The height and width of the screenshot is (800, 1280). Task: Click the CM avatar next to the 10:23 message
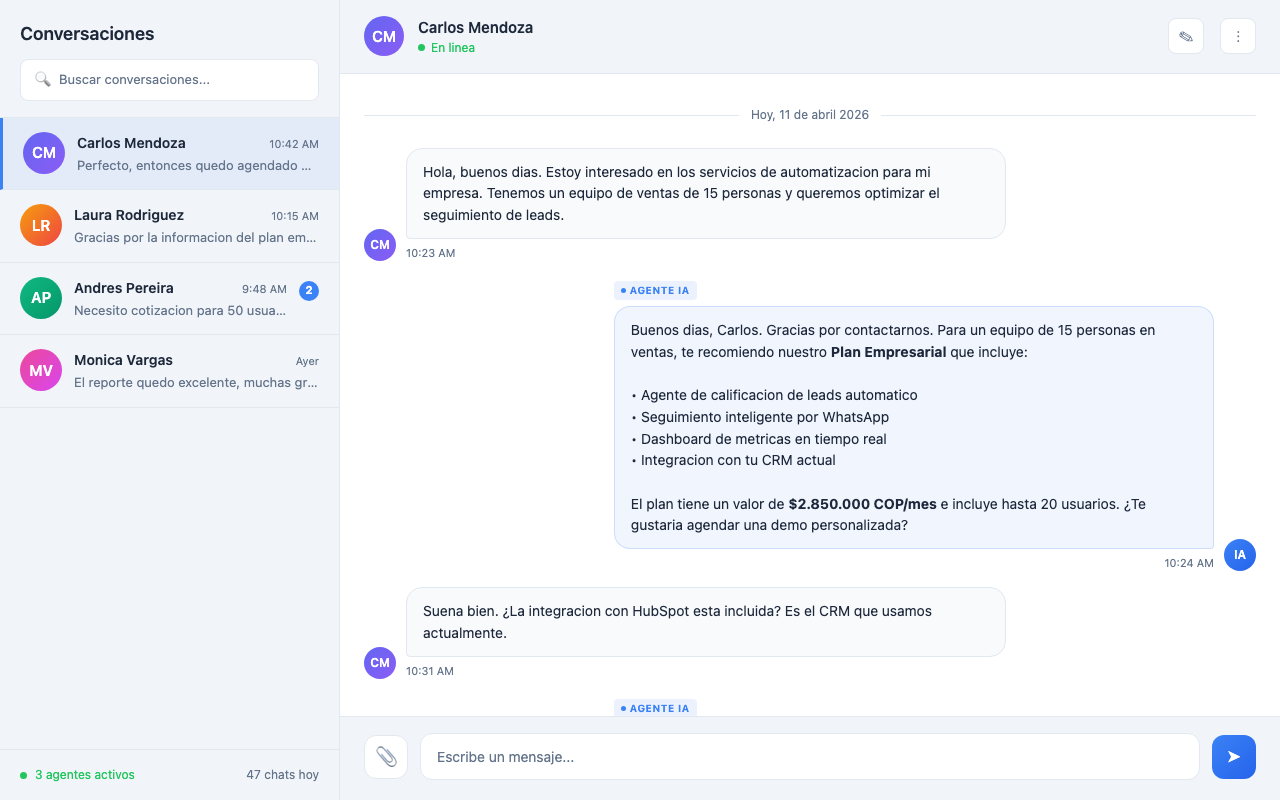tap(379, 245)
